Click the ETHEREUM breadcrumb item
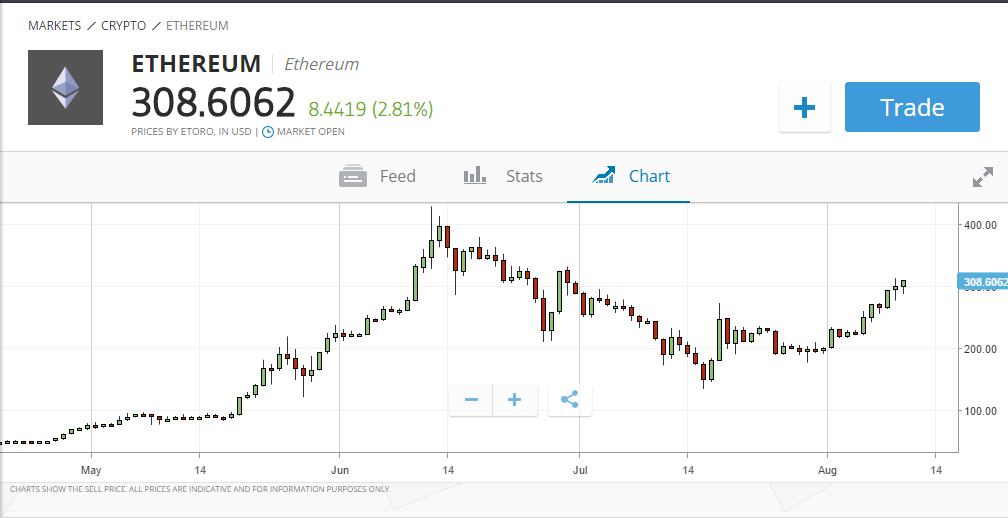 click(197, 25)
